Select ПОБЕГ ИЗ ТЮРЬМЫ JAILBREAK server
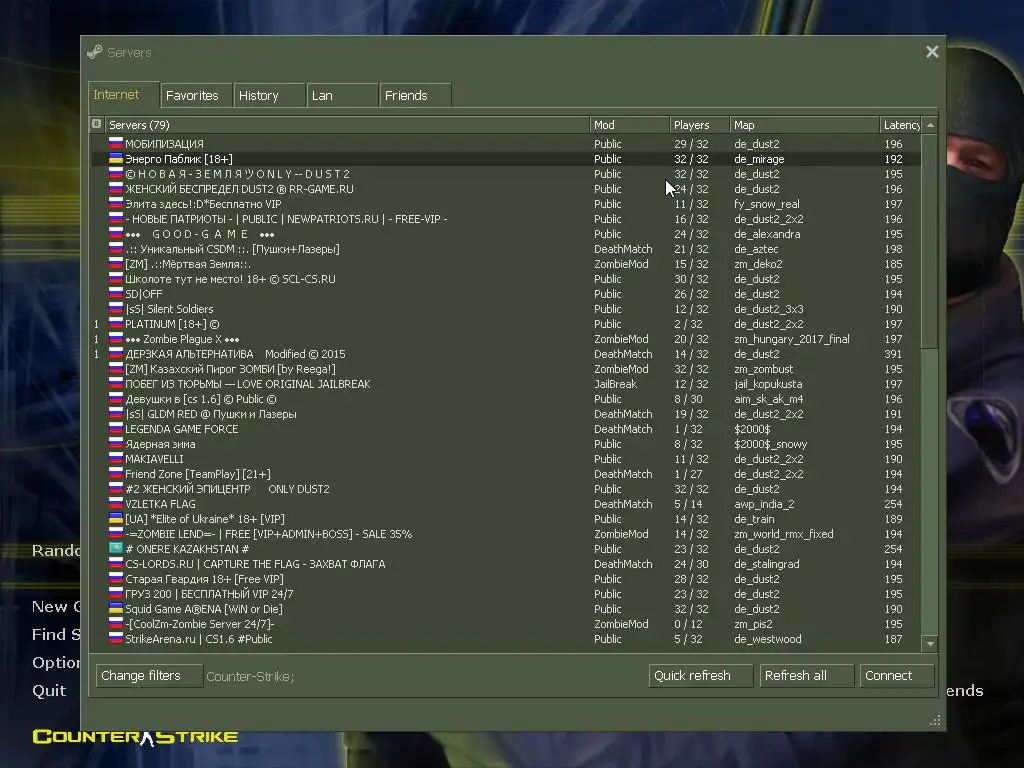This screenshot has width=1024, height=768. pos(505,384)
